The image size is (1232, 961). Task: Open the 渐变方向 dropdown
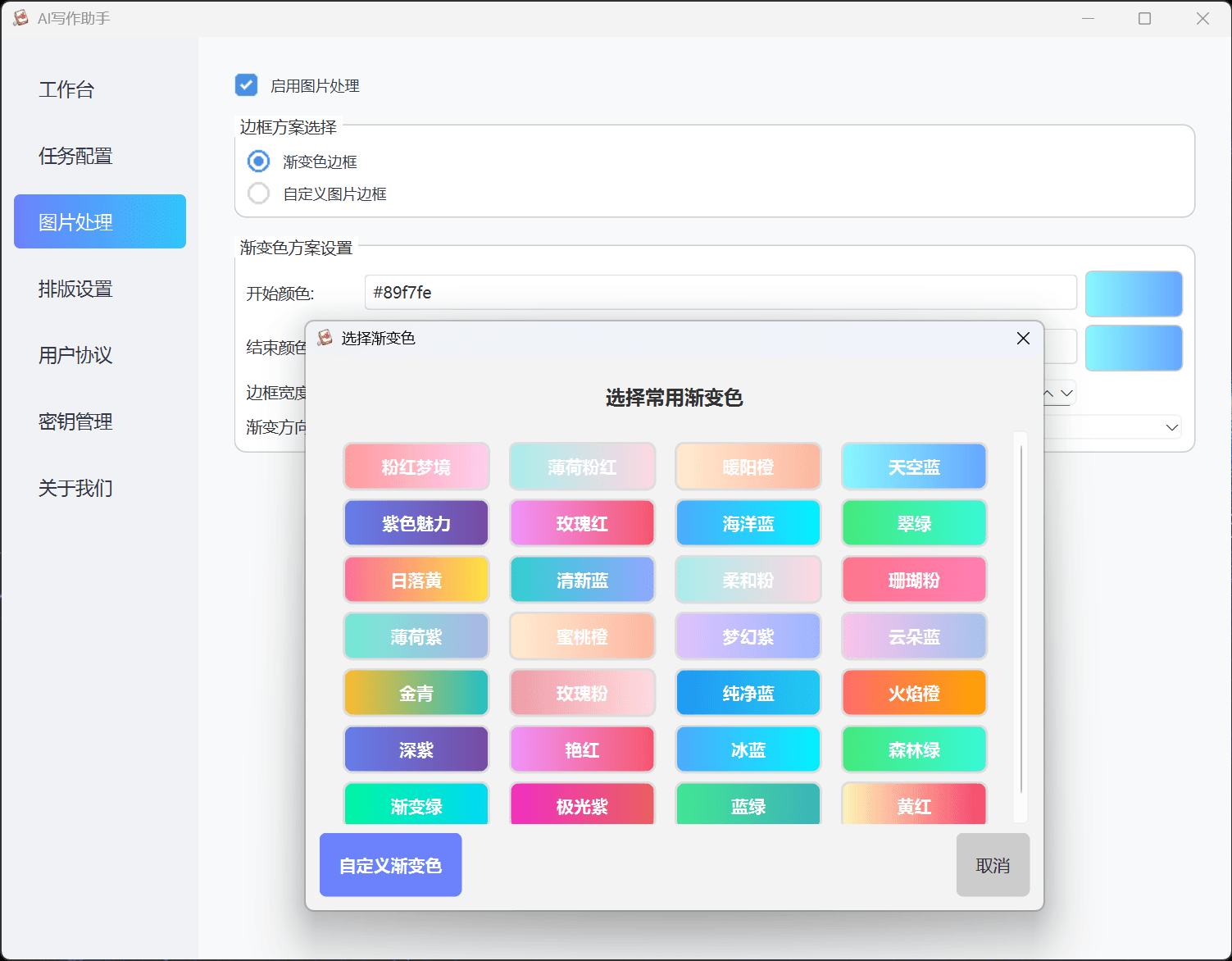click(x=1172, y=427)
